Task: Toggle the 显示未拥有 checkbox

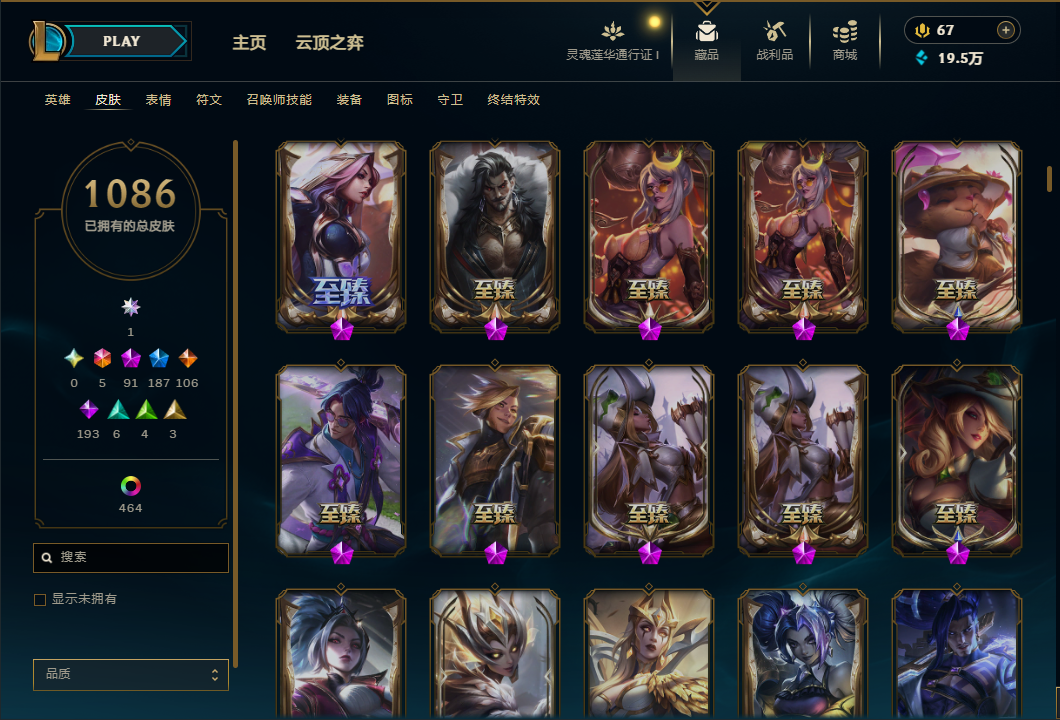Action: point(40,600)
